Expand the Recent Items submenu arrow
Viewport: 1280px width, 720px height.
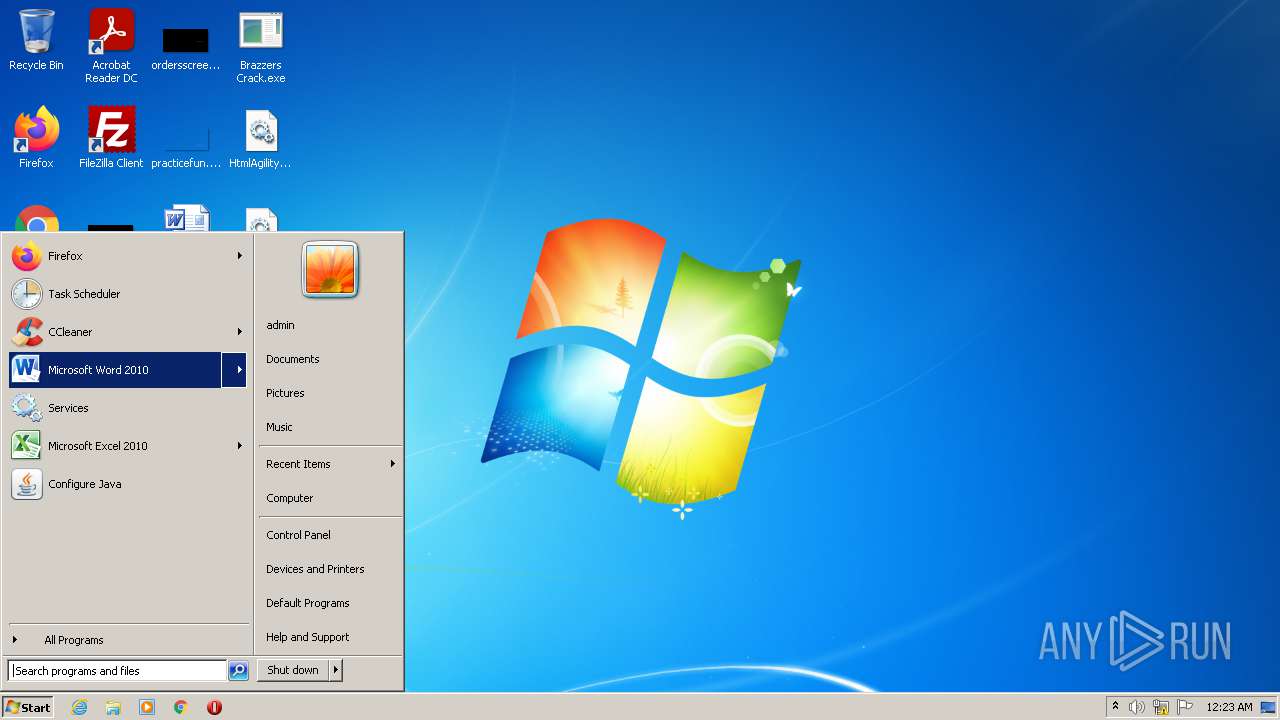pyautogui.click(x=392, y=464)
